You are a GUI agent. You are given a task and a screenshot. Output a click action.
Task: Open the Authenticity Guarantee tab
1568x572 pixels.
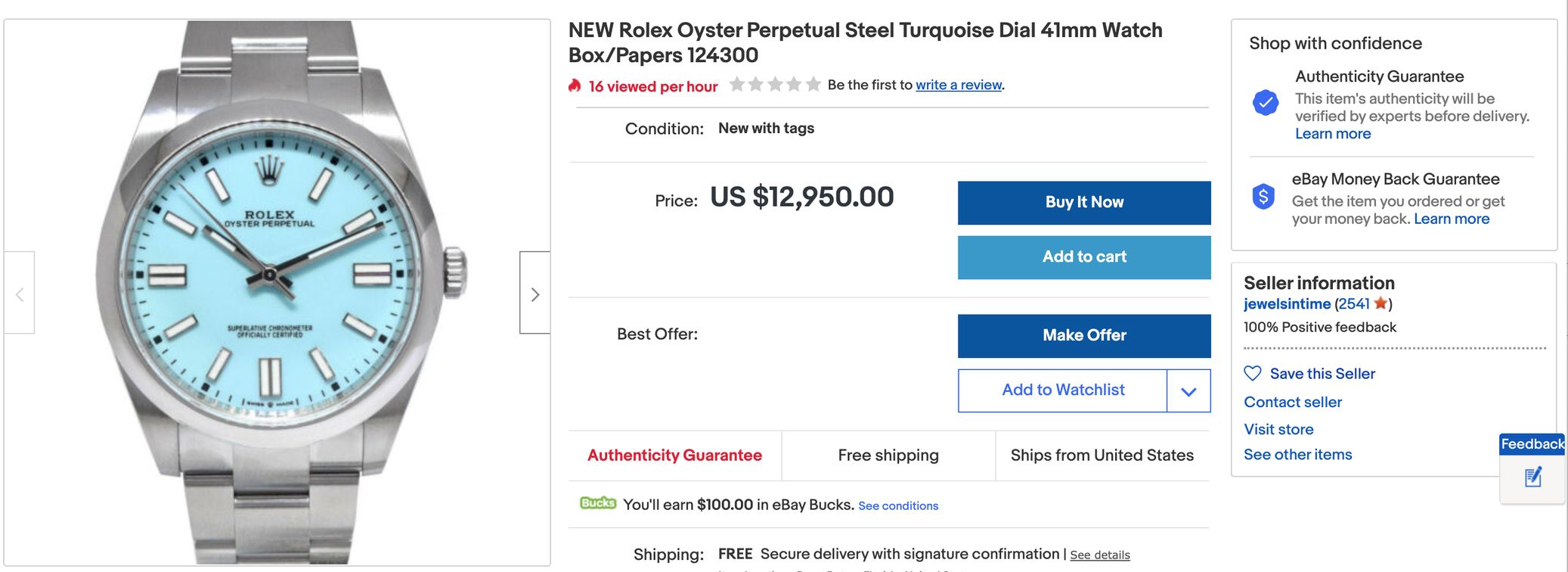[x=674, y=455]
